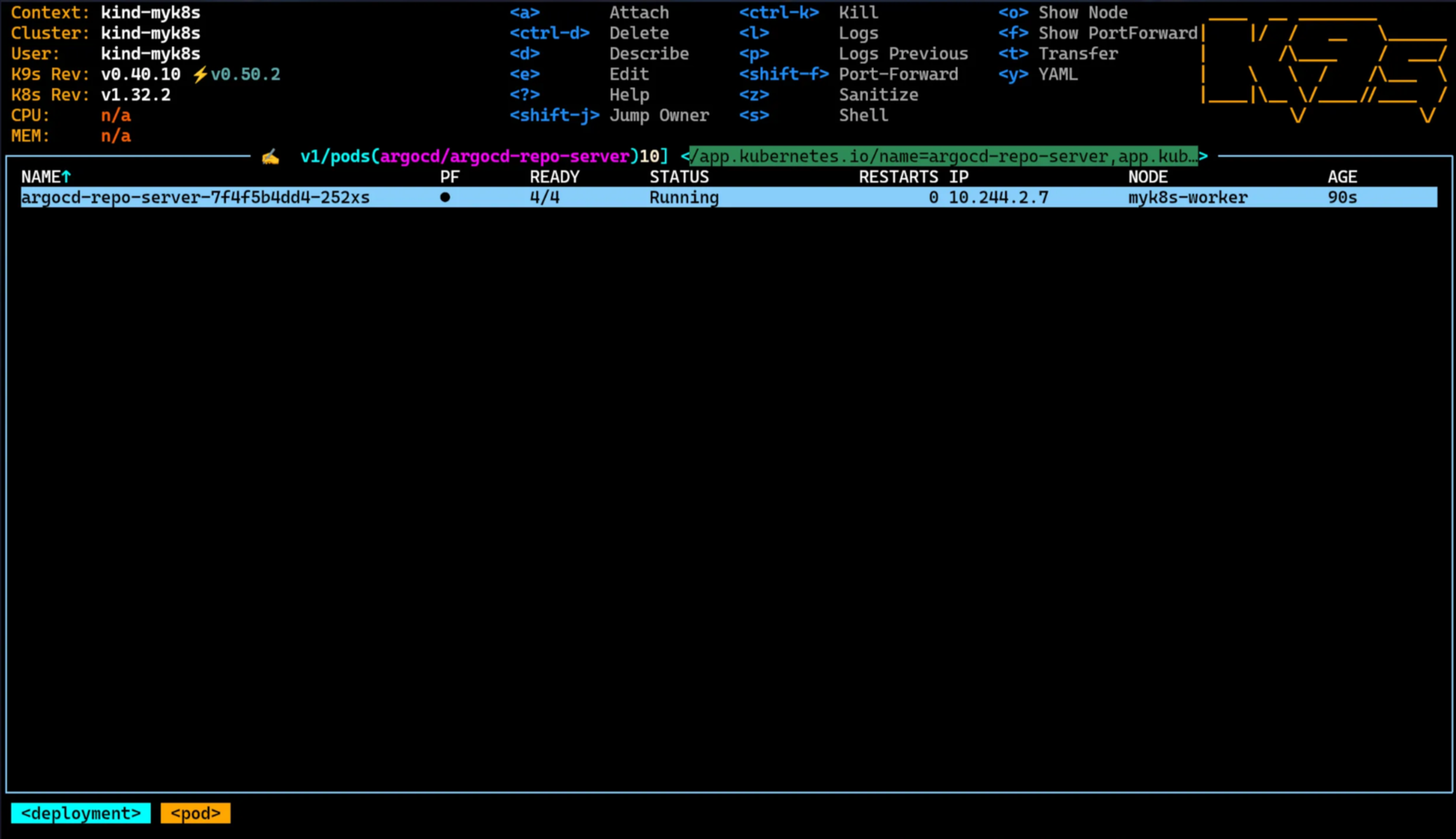Click the Sanitize shortcut hint

pyautogui.click(x=878, y=94)
